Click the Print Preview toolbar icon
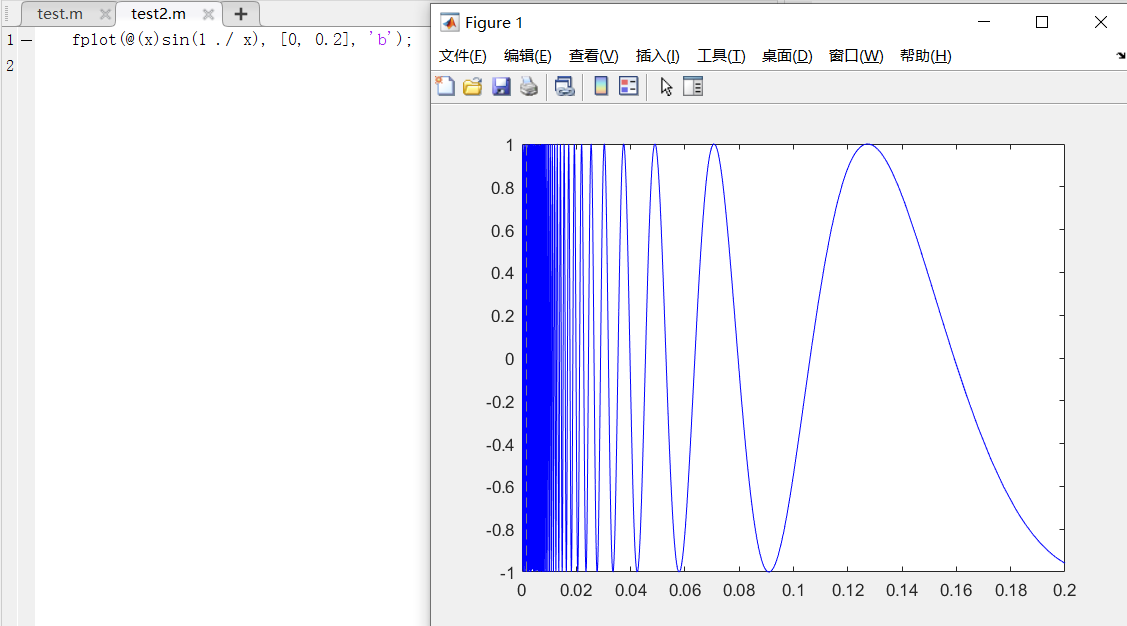1127x626 pixels. pos(565,87)
